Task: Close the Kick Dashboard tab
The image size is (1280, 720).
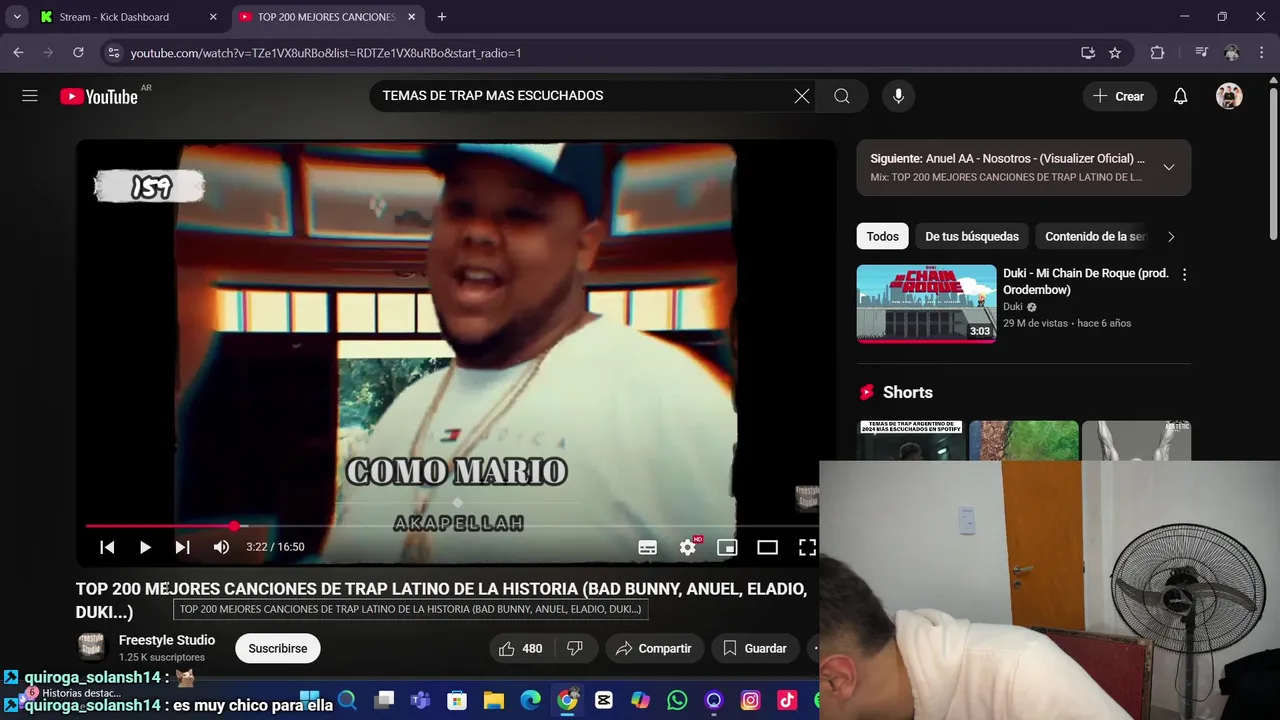Action: tap(213, 17)
